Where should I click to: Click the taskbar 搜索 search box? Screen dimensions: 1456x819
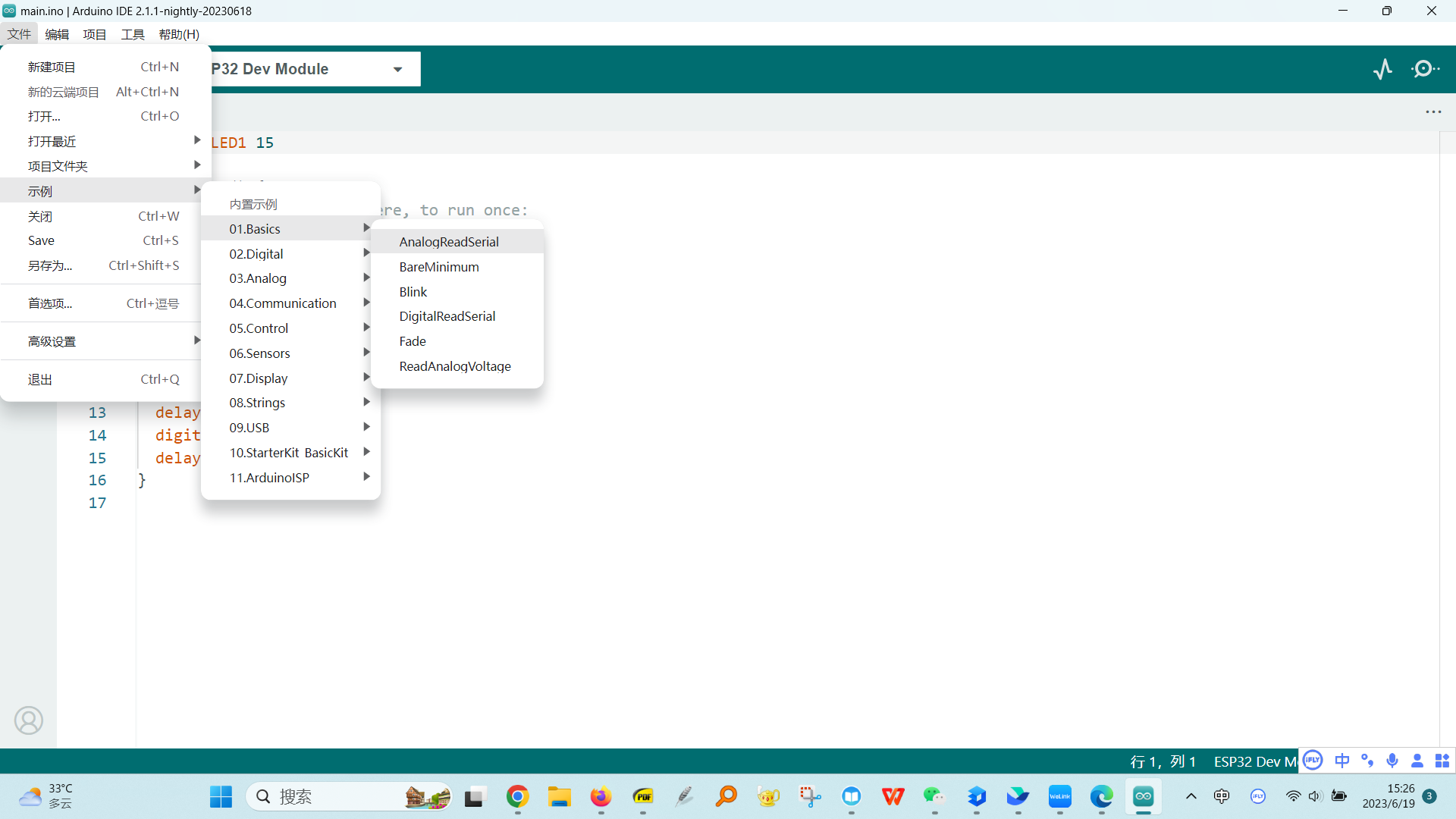[x=349, y=796]
